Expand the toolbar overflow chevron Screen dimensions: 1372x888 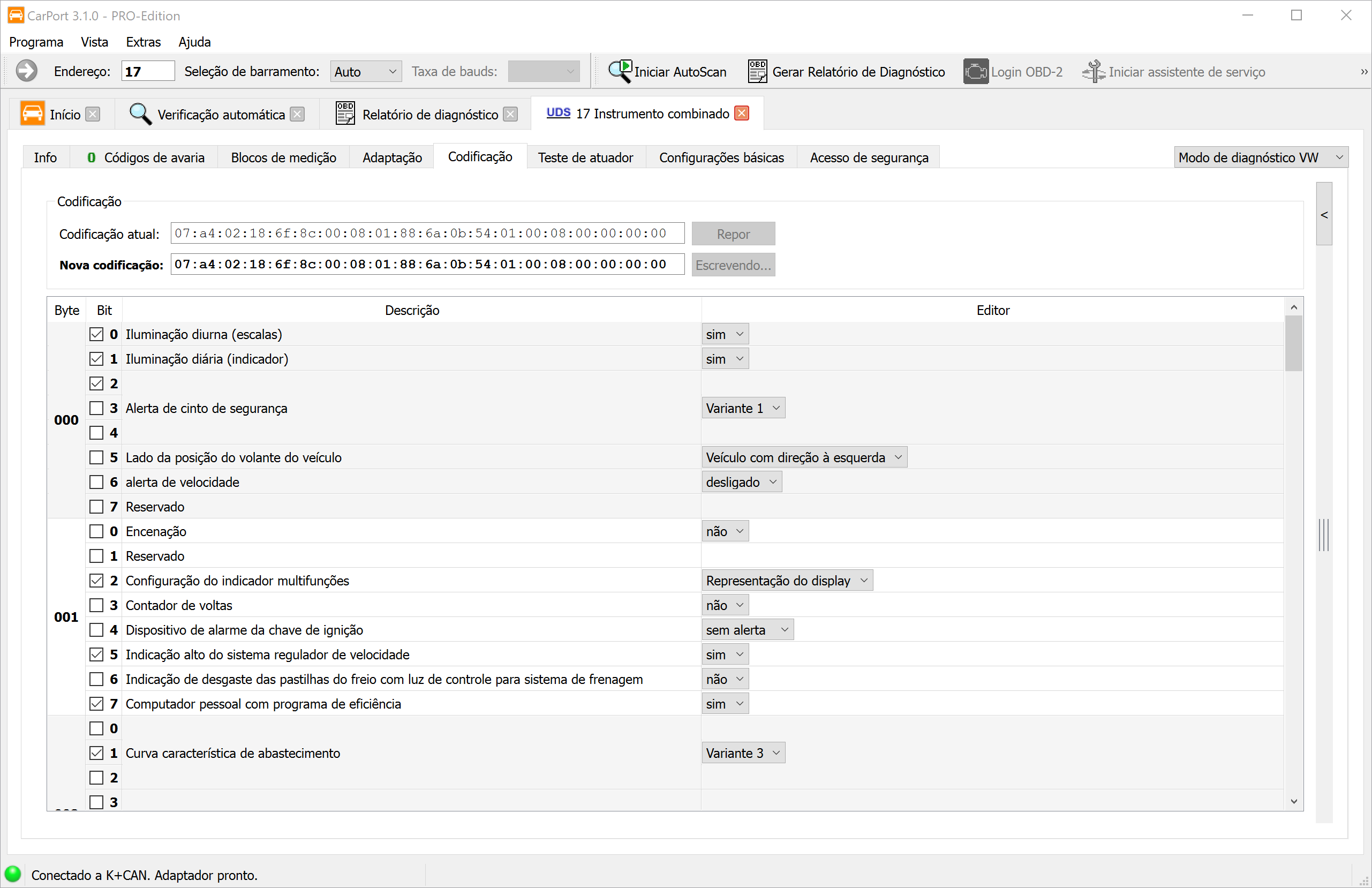pyautogui.click(x=1363, y=72)
